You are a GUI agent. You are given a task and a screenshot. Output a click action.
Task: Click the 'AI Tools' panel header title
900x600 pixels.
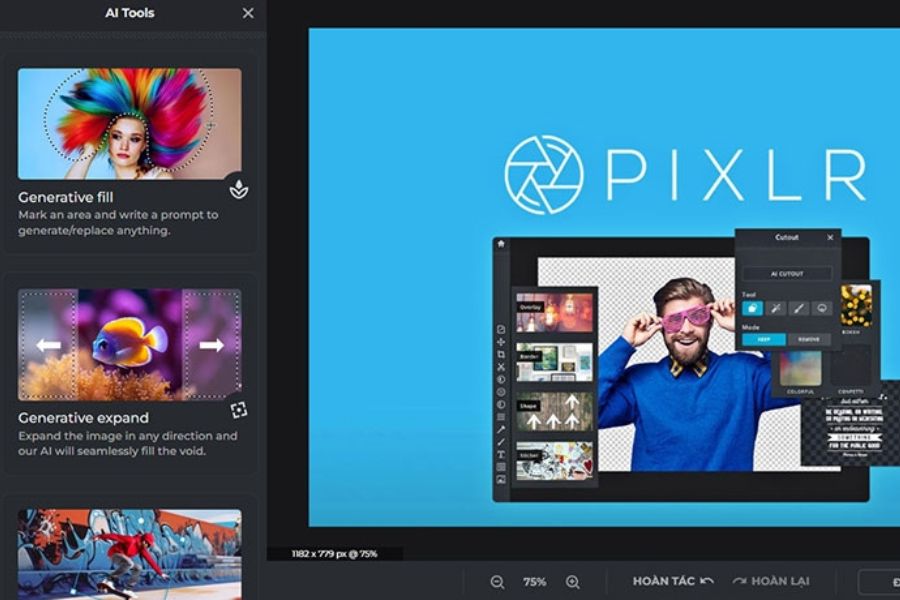130,13
